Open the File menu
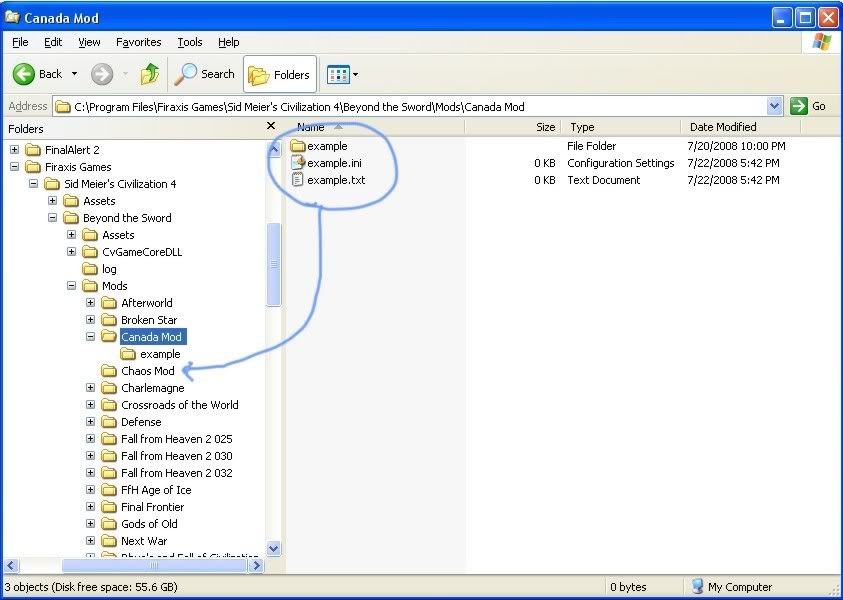843x600 pixels. pyautogui.click(x=20, y=42)
